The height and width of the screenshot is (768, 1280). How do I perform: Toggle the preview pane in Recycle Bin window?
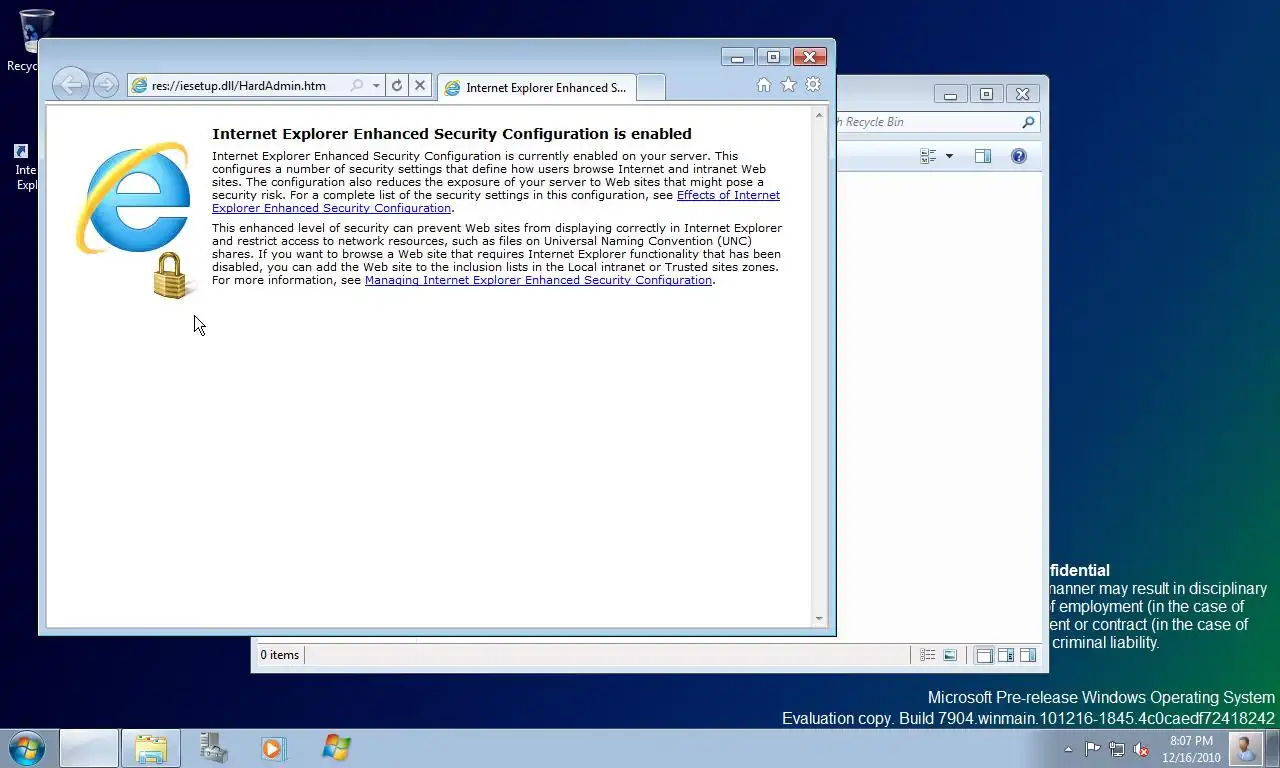tap(983, 156)
